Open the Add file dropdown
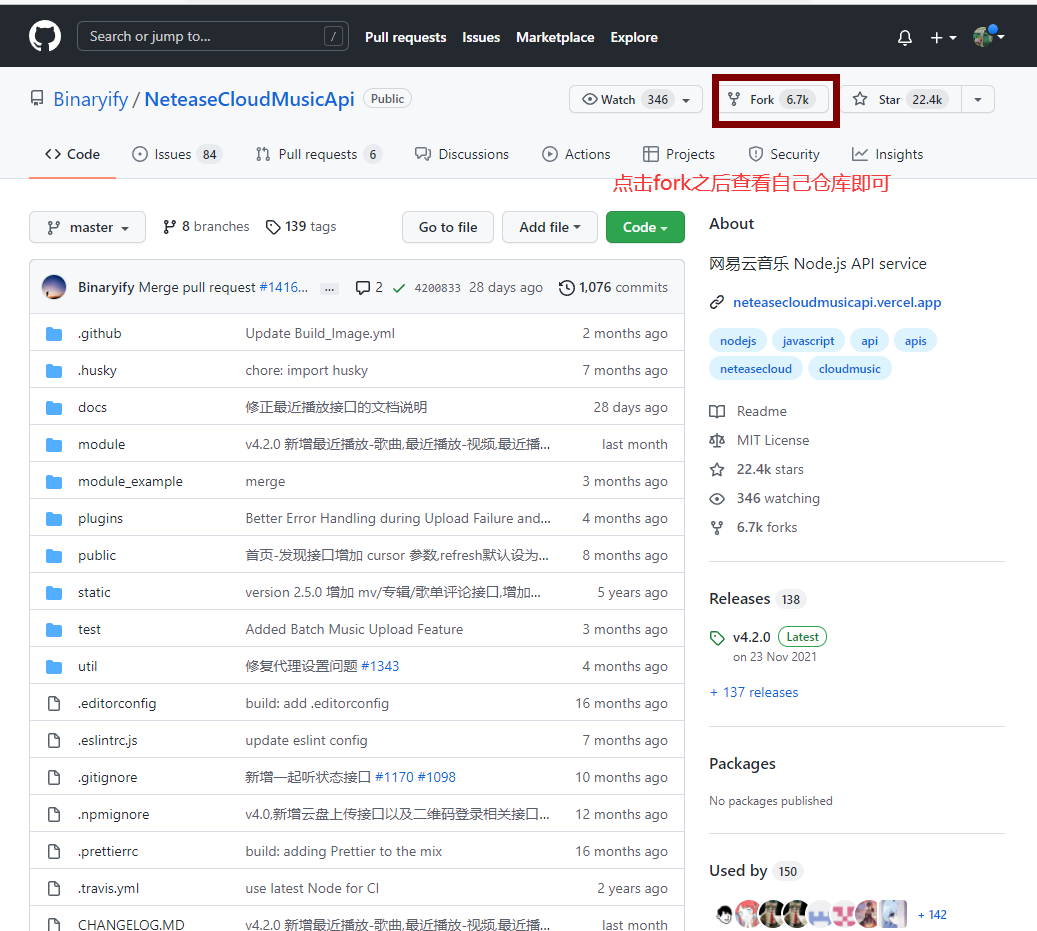1037x931 pixels. point(550,227)
